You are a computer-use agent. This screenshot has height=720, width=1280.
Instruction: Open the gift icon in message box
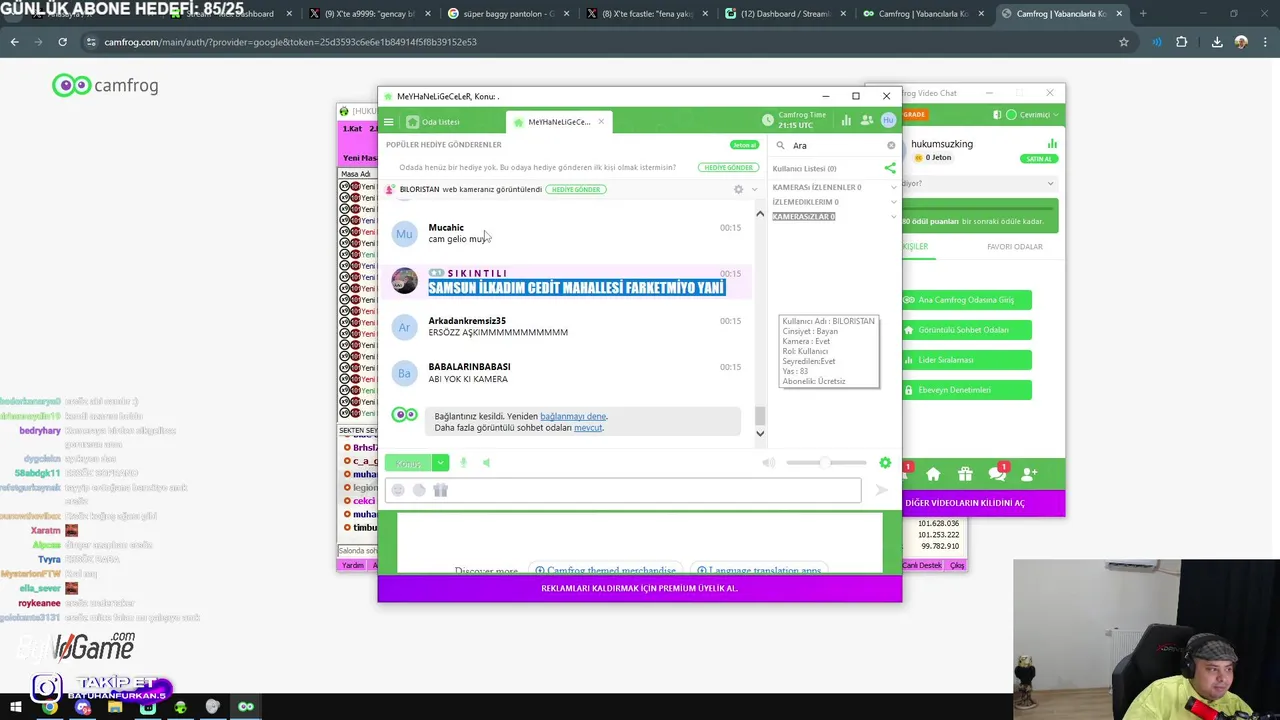pyautogui.click(x=440, y=490)
